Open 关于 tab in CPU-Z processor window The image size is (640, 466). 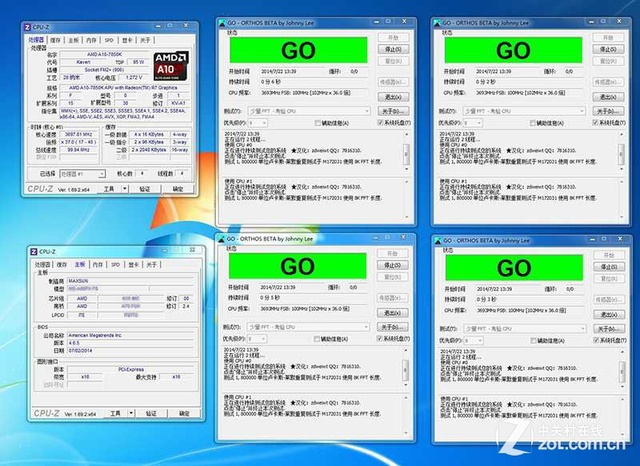[x=145, y=40]
